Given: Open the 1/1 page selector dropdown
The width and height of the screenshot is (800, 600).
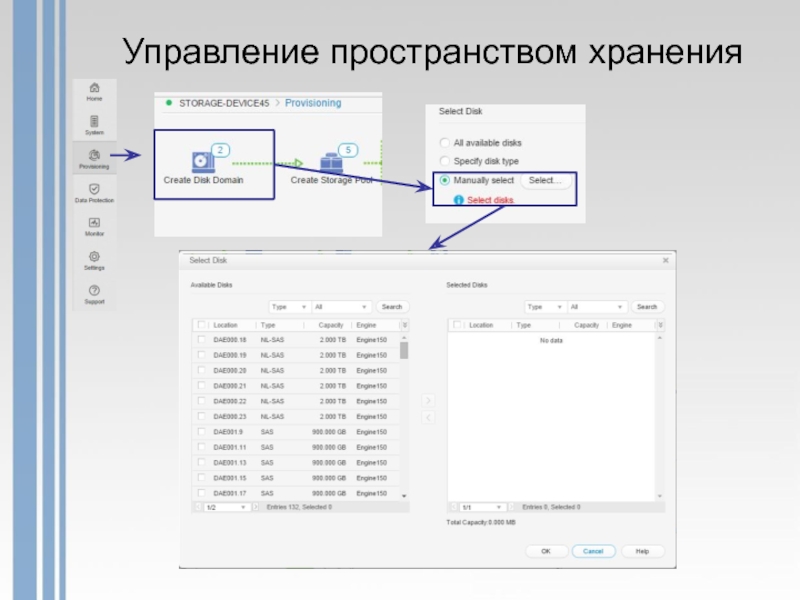Looking at the screenshot, I should click(482, 507).
